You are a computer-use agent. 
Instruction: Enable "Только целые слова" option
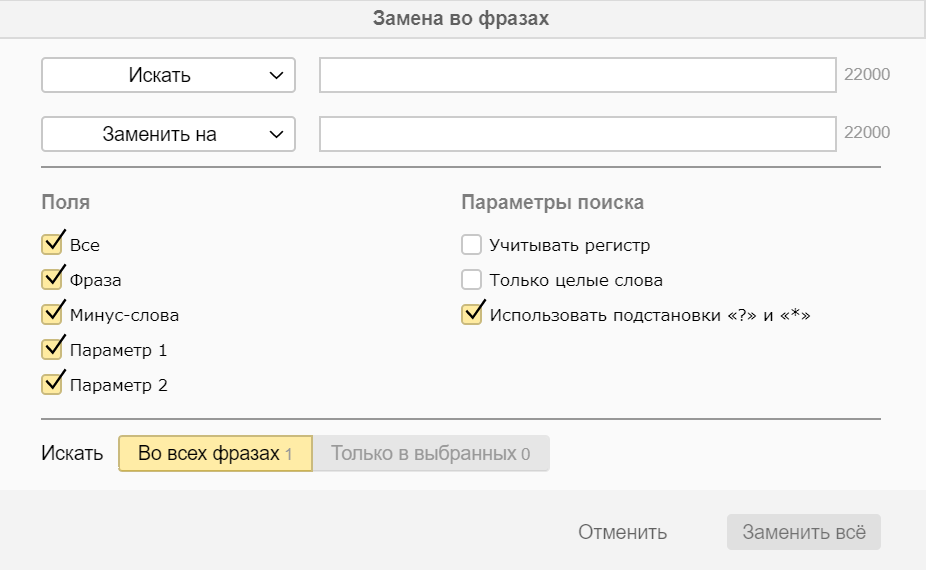click(472, 280)
